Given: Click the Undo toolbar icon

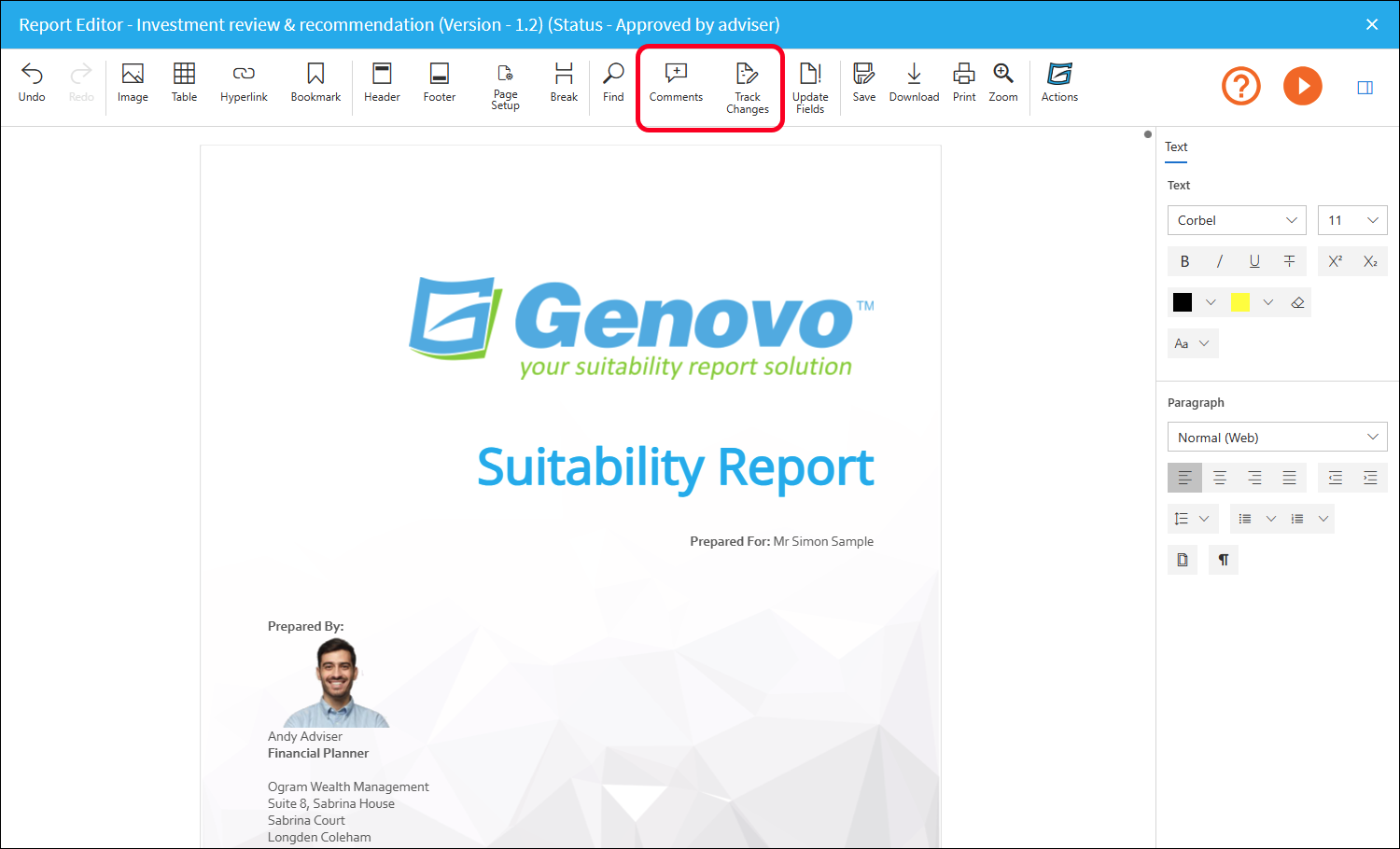Looking at the screenshot, I should [x=32, y=83].
